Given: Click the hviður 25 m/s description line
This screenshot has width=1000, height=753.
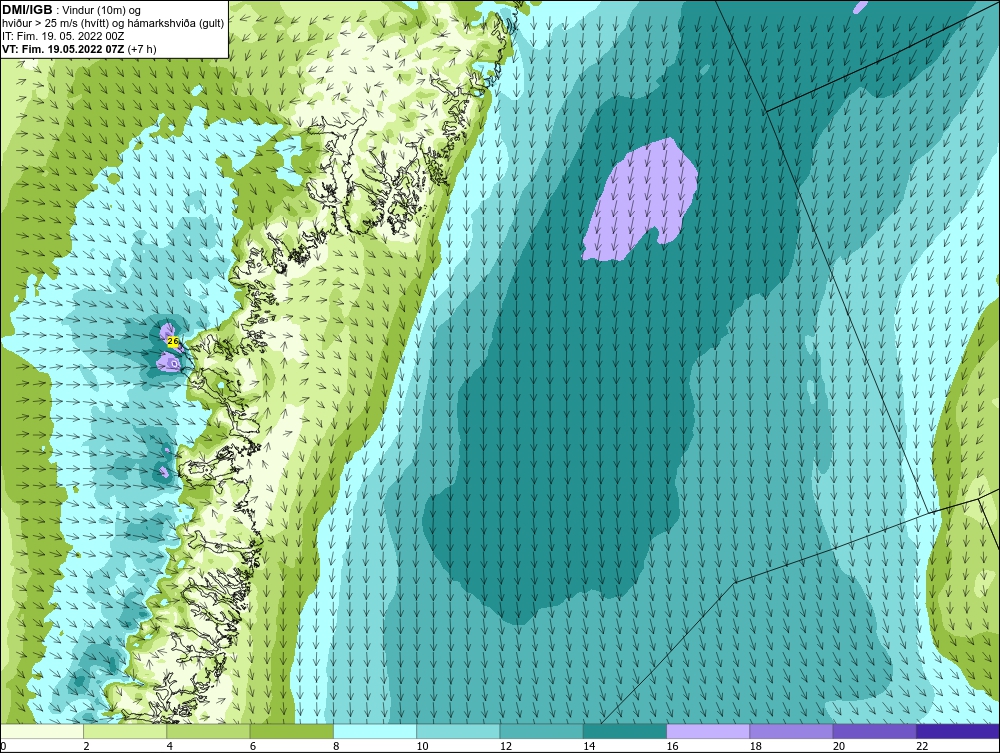Looking at the screenshot, I should pos(113,23).
